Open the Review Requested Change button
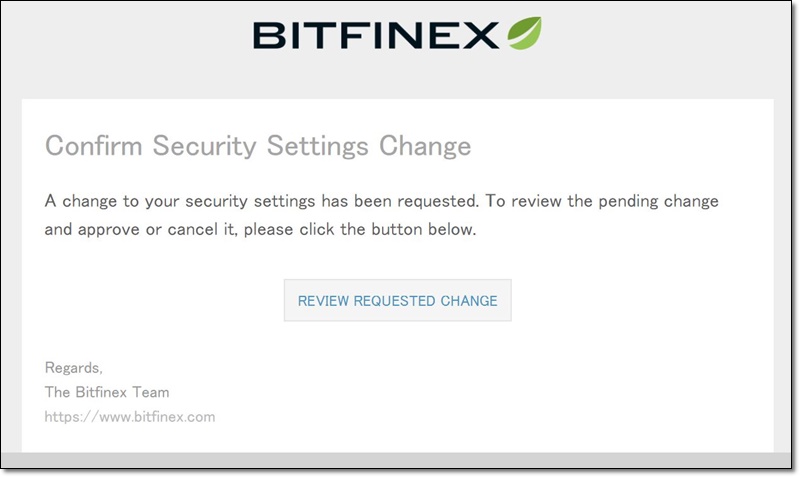 tap(397, 300)
